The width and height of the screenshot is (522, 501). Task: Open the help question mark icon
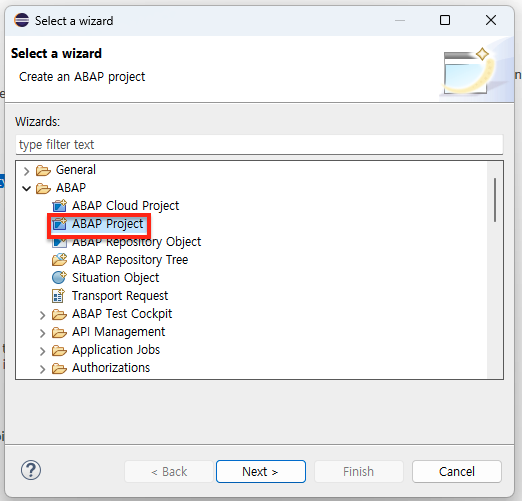click(31, 470)
